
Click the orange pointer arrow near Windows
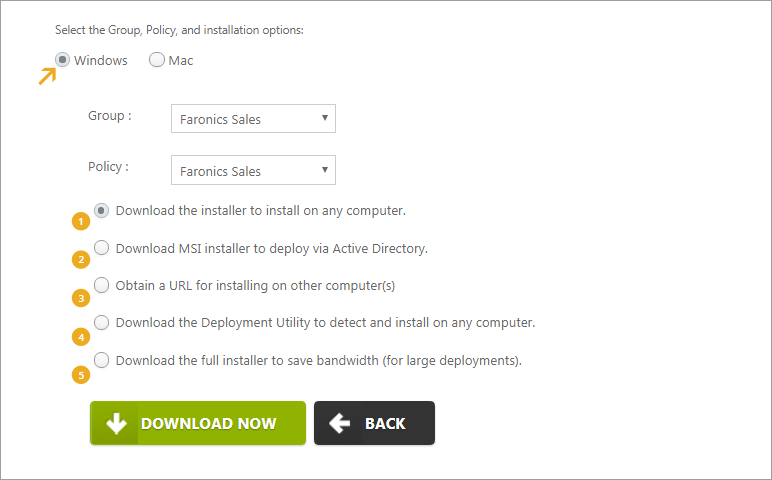[47, 76]
